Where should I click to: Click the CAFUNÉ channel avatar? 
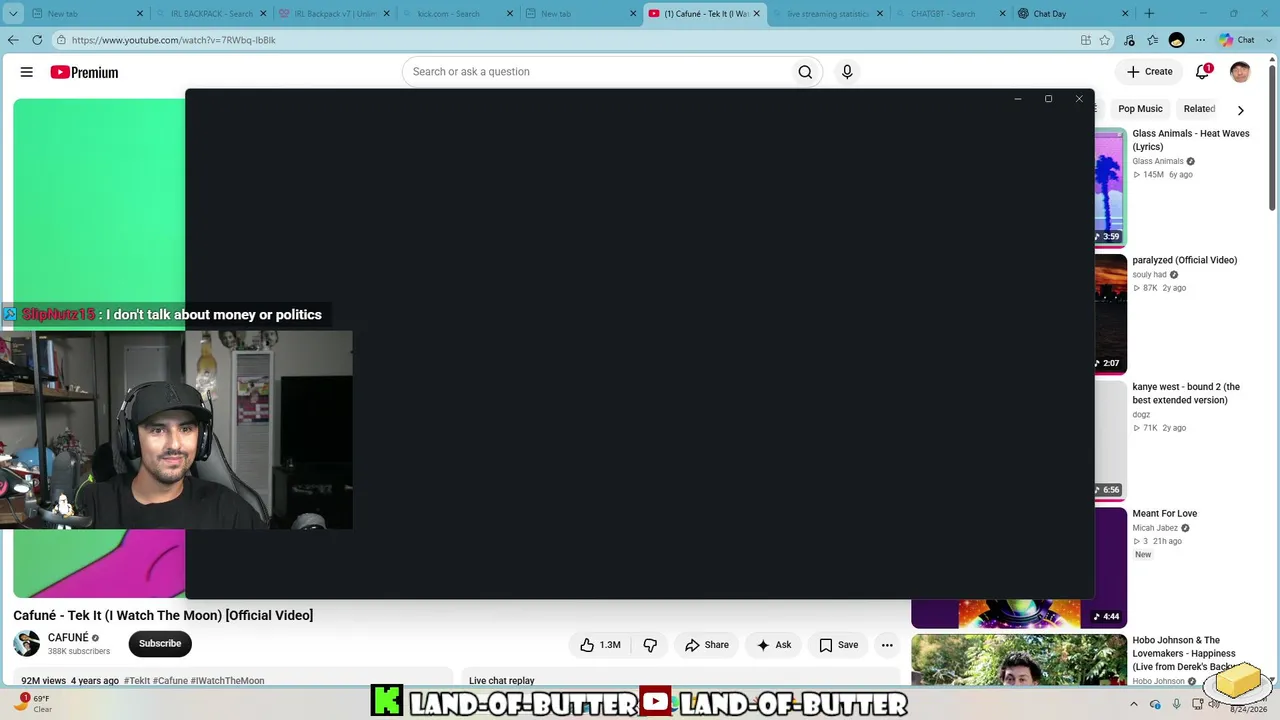pyautogui.click(x=27, y=644)
